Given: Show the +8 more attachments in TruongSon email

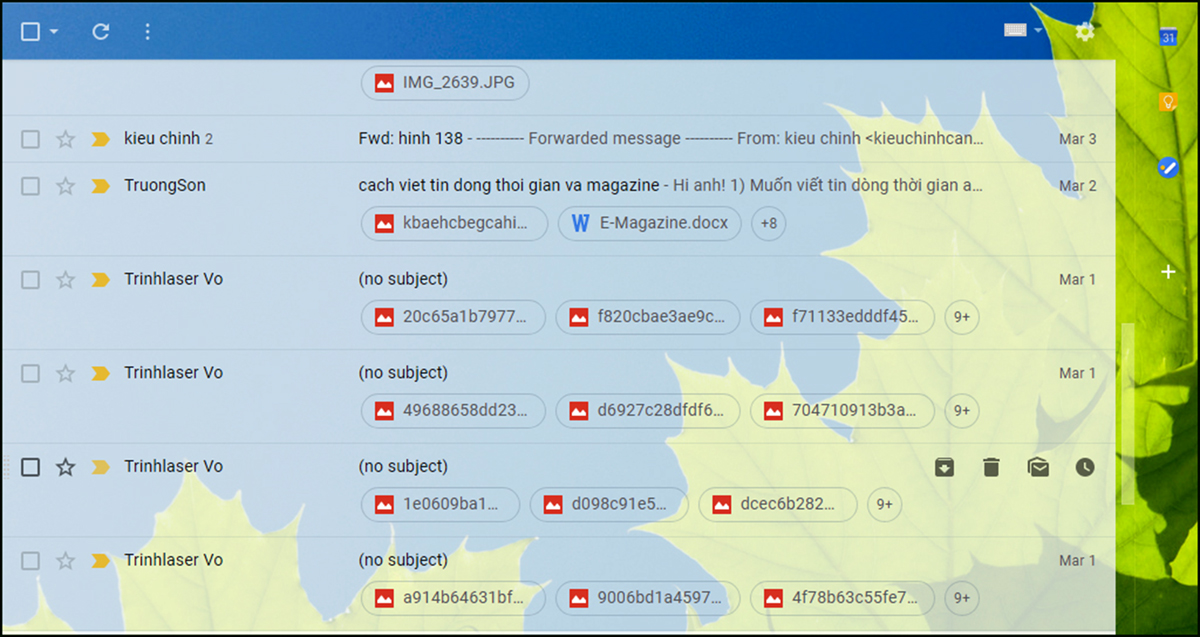Looking at the screenshot, I should tap(768, 224).
